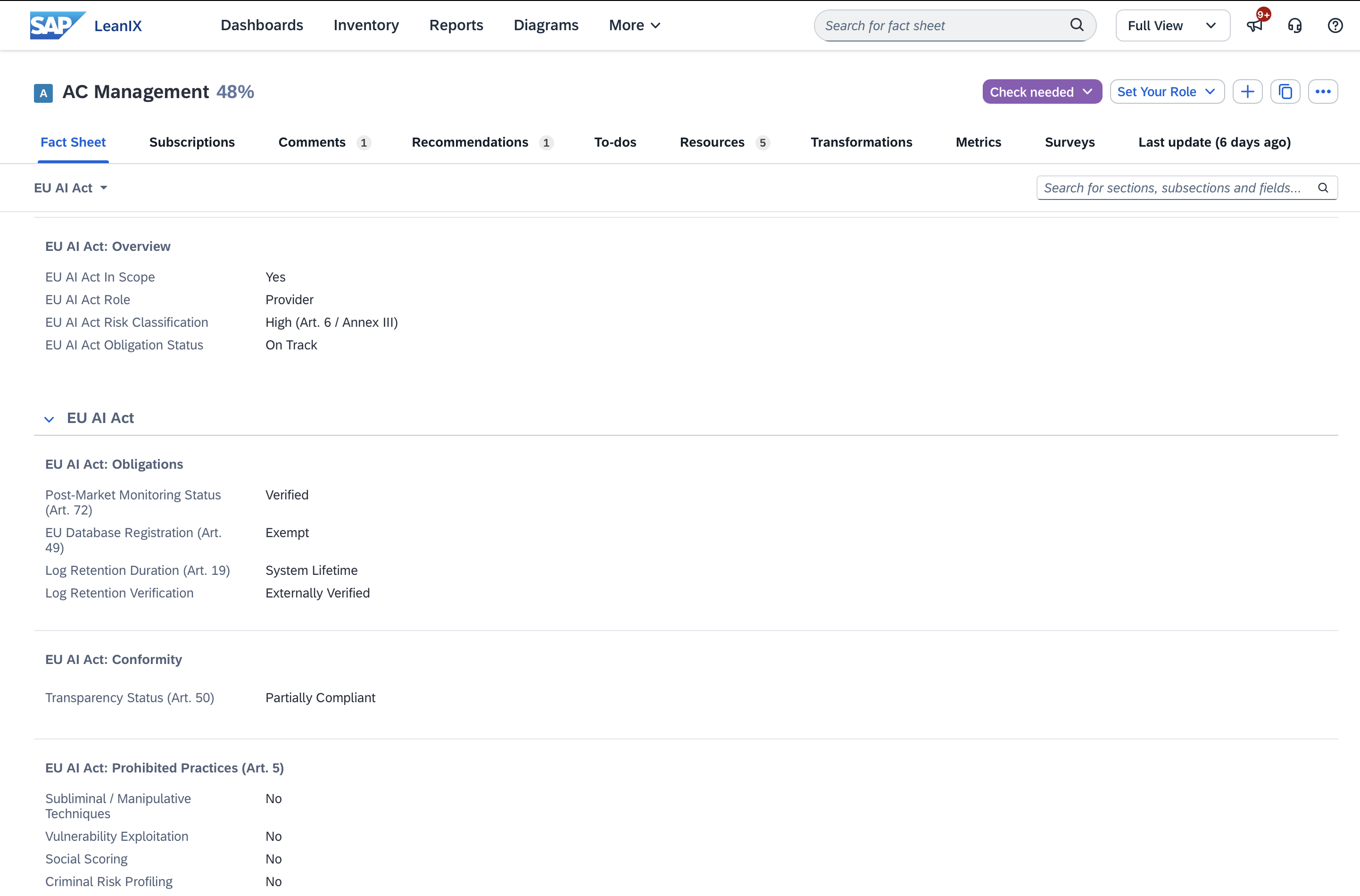Click the 48% completion score
The height and width of the screenshot is (896, 1360).
pyautogui.click(x=235, y=91)
